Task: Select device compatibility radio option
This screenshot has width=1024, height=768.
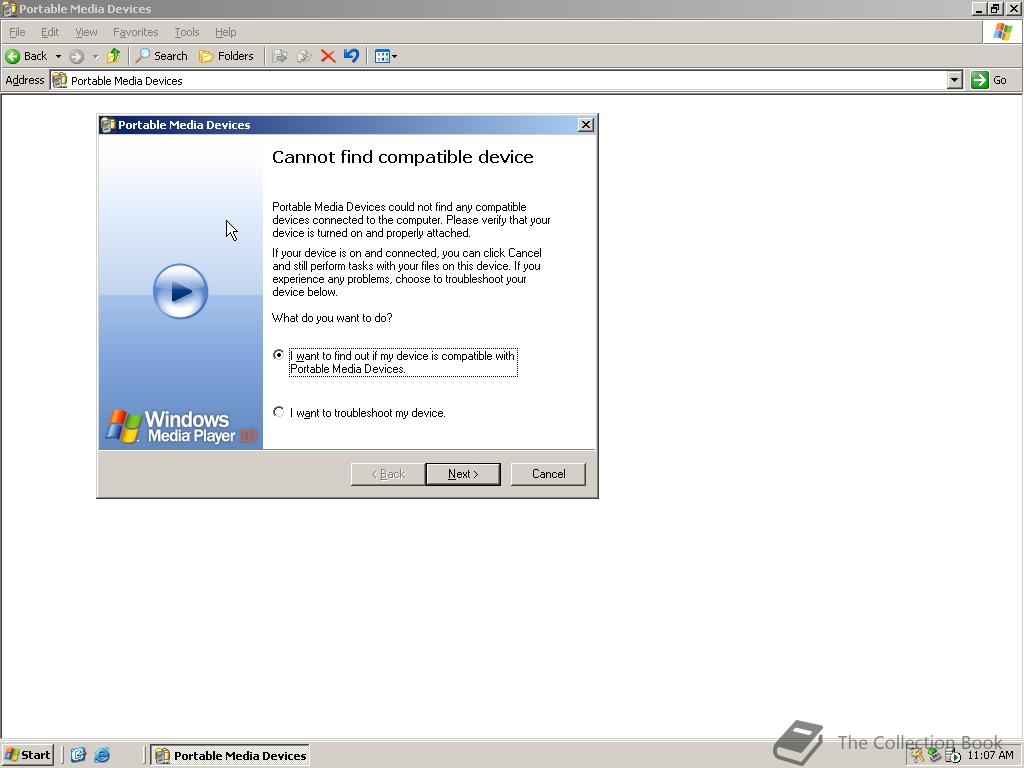Action: tap(279, 355)
